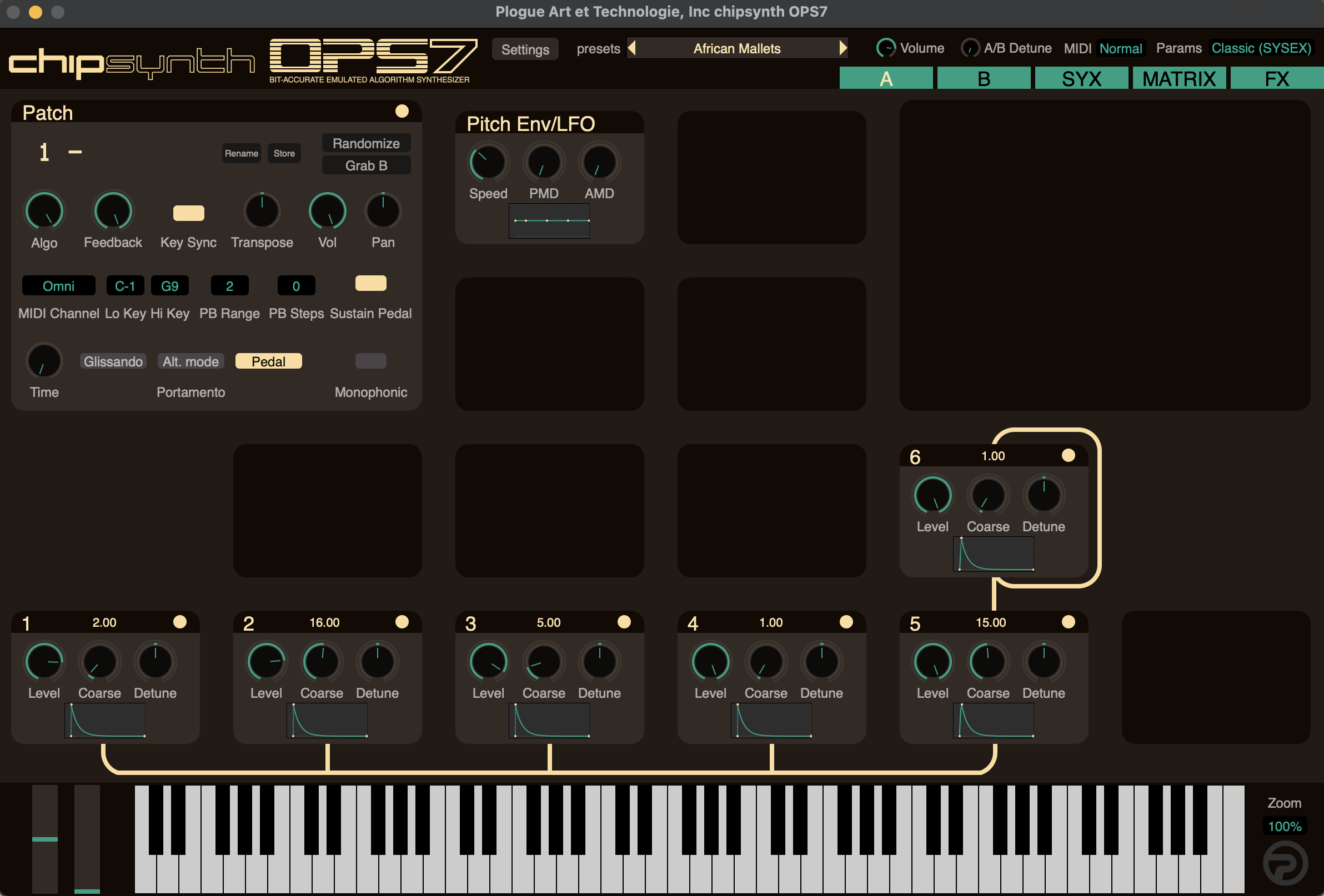Click the Grab B button
Screen dimensions: 1324x896
coord(367,165)
